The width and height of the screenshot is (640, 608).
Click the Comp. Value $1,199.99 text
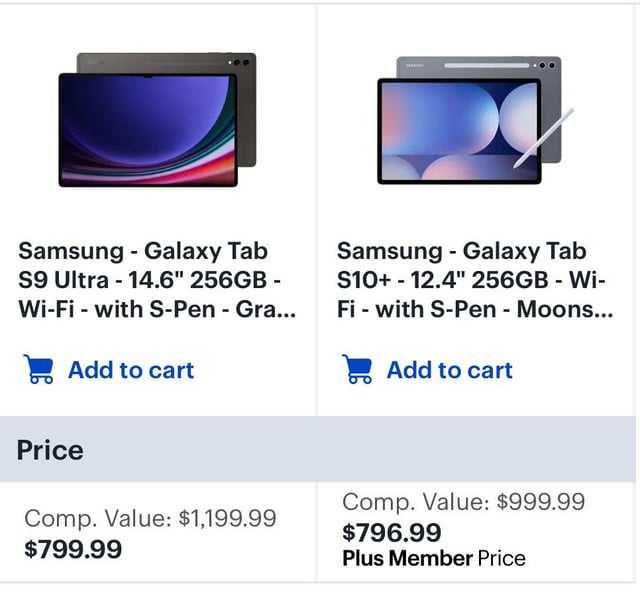click(x=150, y=518)
